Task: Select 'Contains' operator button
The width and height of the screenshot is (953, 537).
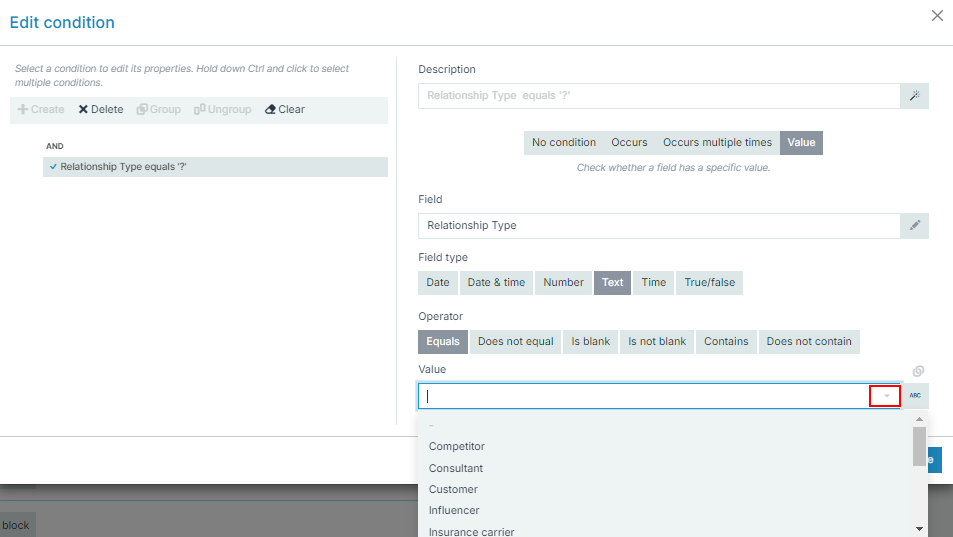Action: 726,342
